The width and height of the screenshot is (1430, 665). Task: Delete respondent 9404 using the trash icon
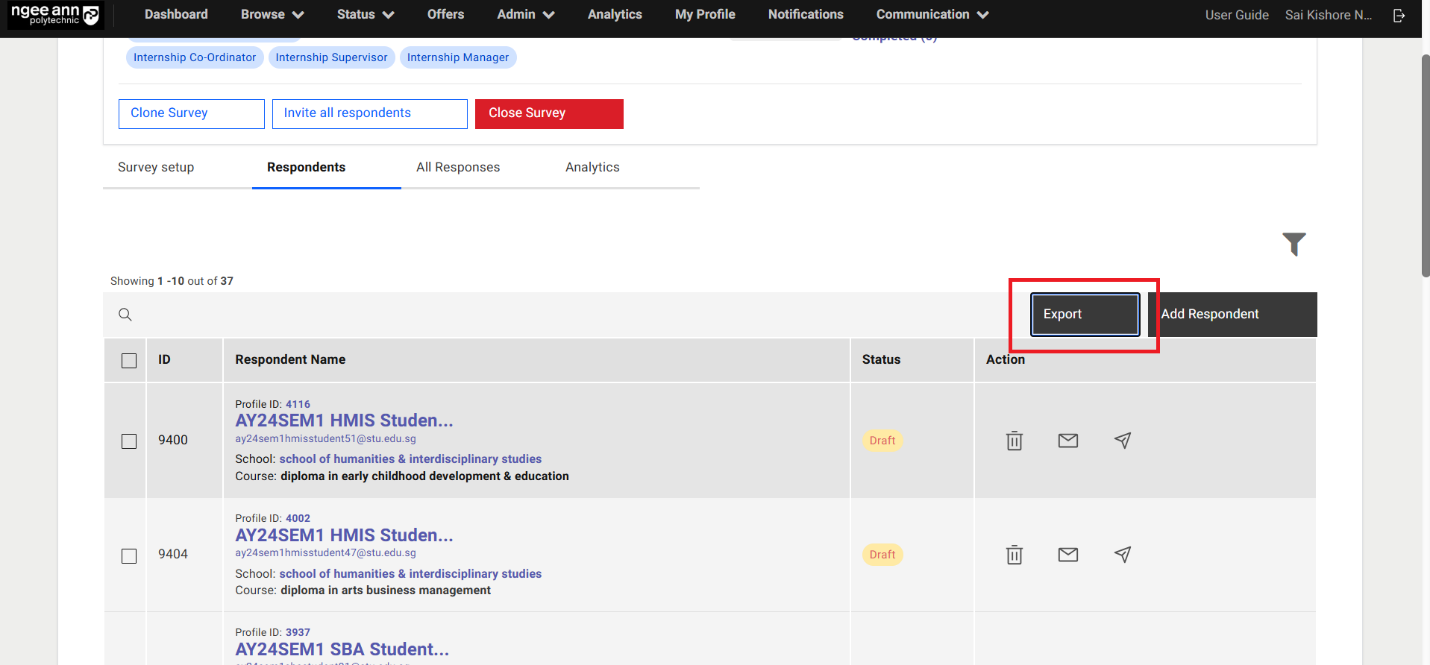[x=1014, y=554]
